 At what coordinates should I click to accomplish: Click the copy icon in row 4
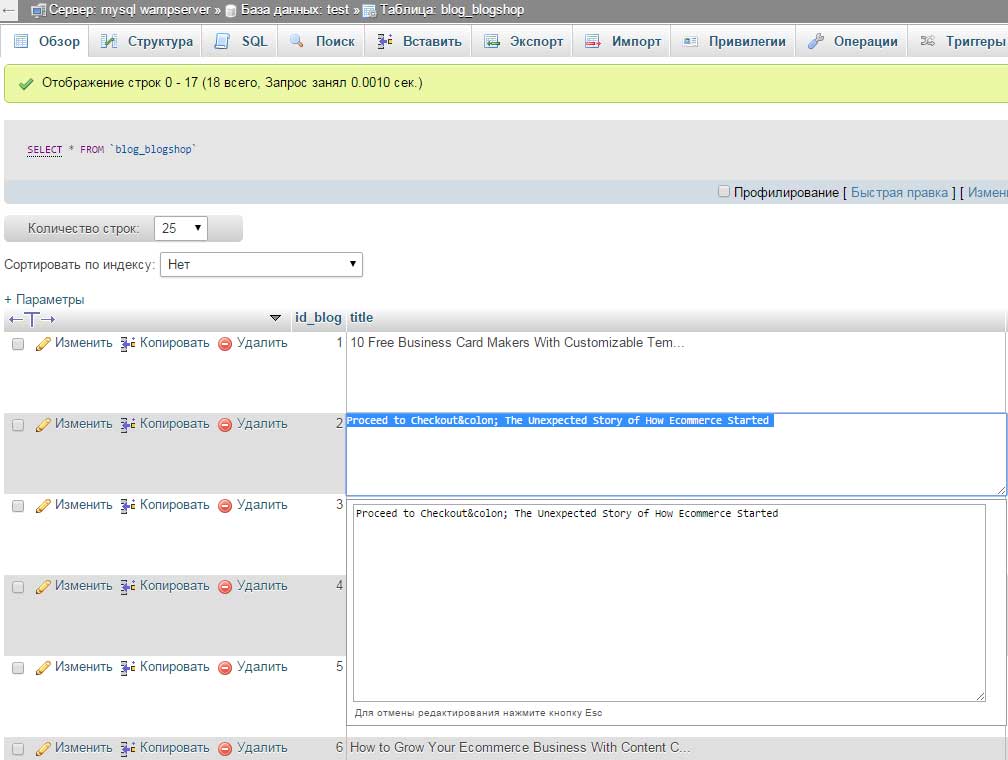128,587
